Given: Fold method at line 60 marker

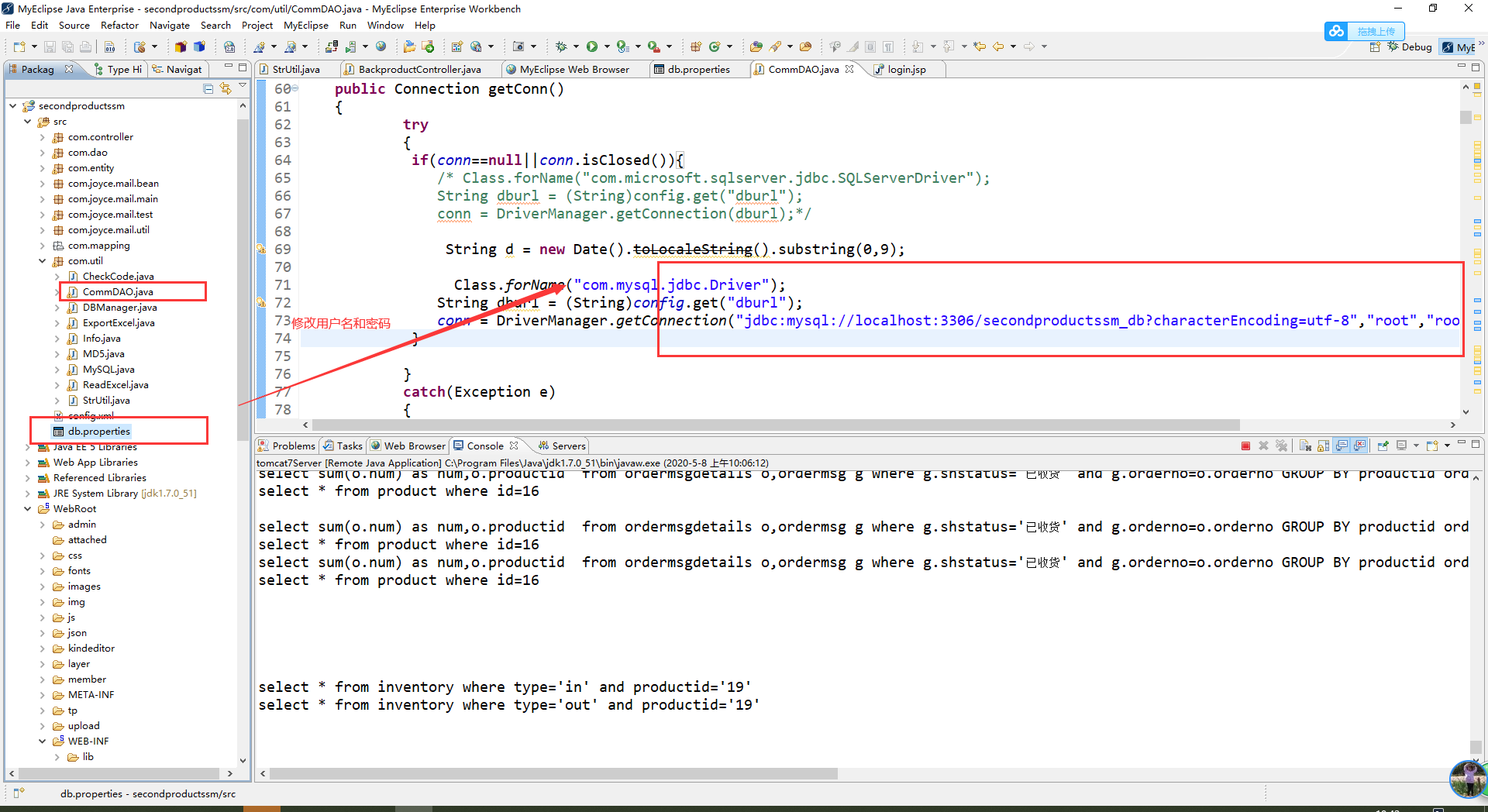Looking at the screenshot, I should point(295,88).
